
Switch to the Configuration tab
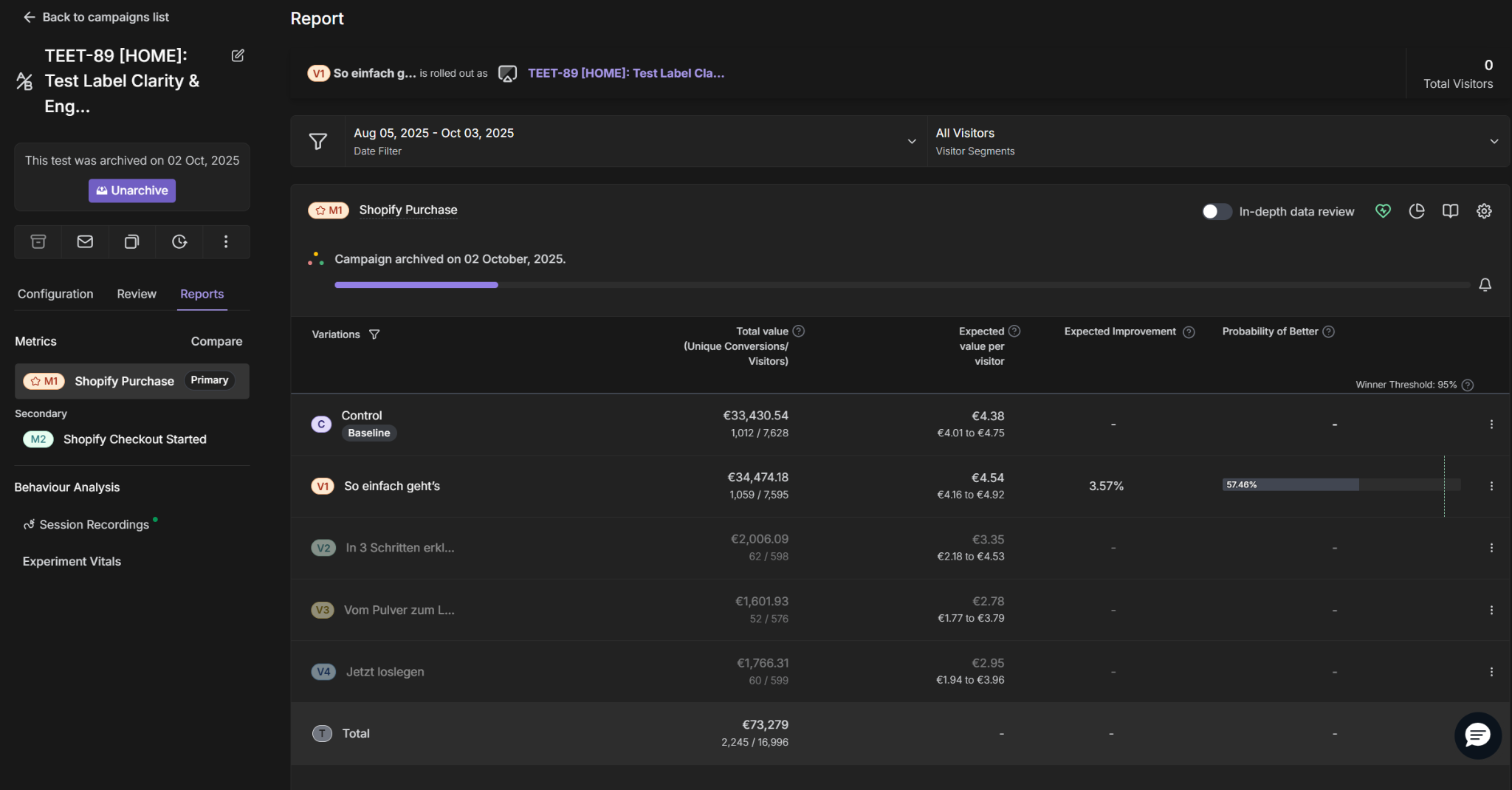pos(55,293)
